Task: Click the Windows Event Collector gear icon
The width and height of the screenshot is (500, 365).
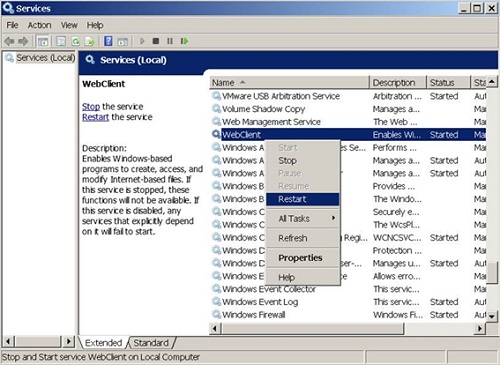Action: 216,289
